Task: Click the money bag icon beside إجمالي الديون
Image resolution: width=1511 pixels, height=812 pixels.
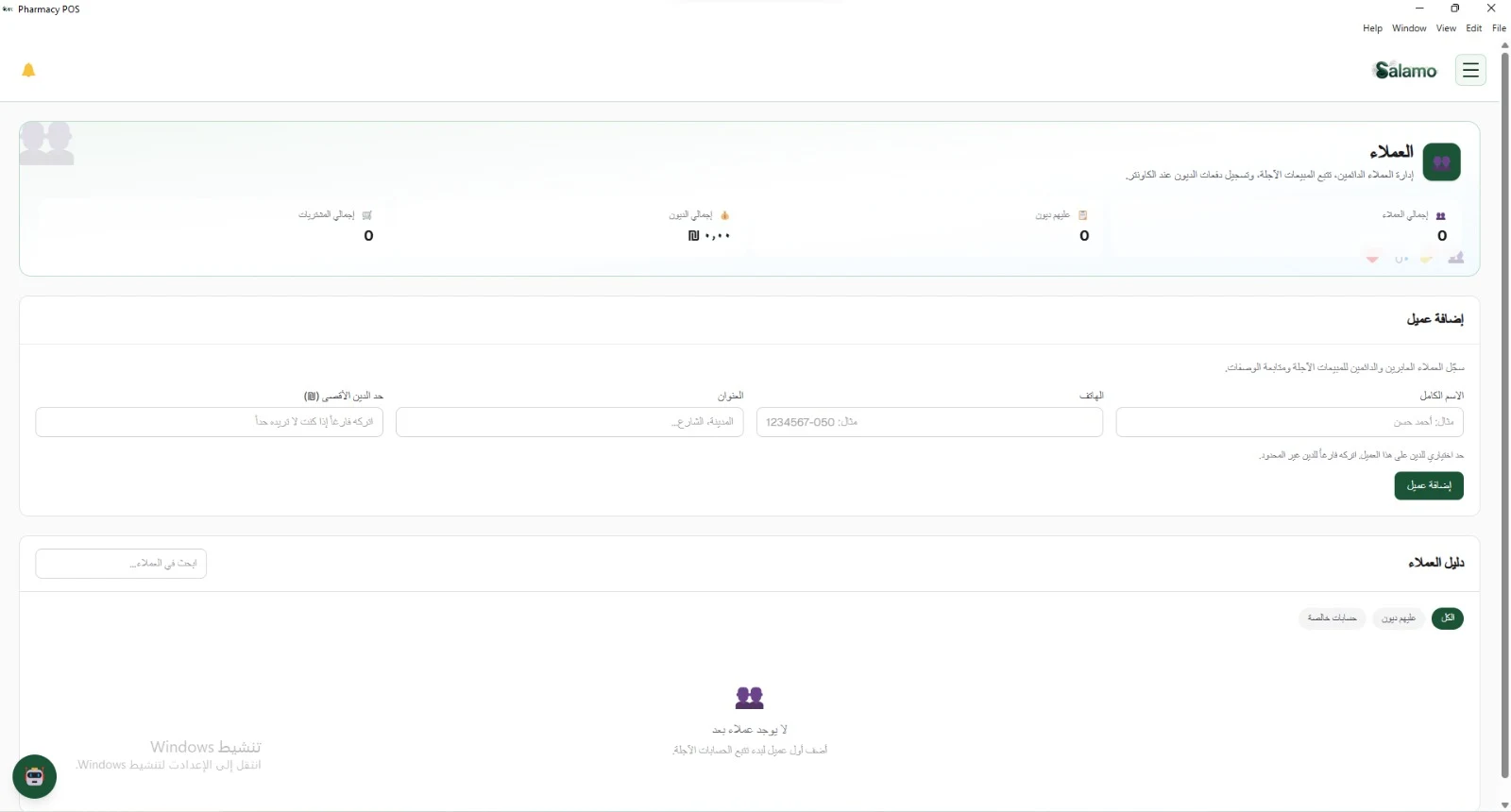Action: tap(724, 215)
